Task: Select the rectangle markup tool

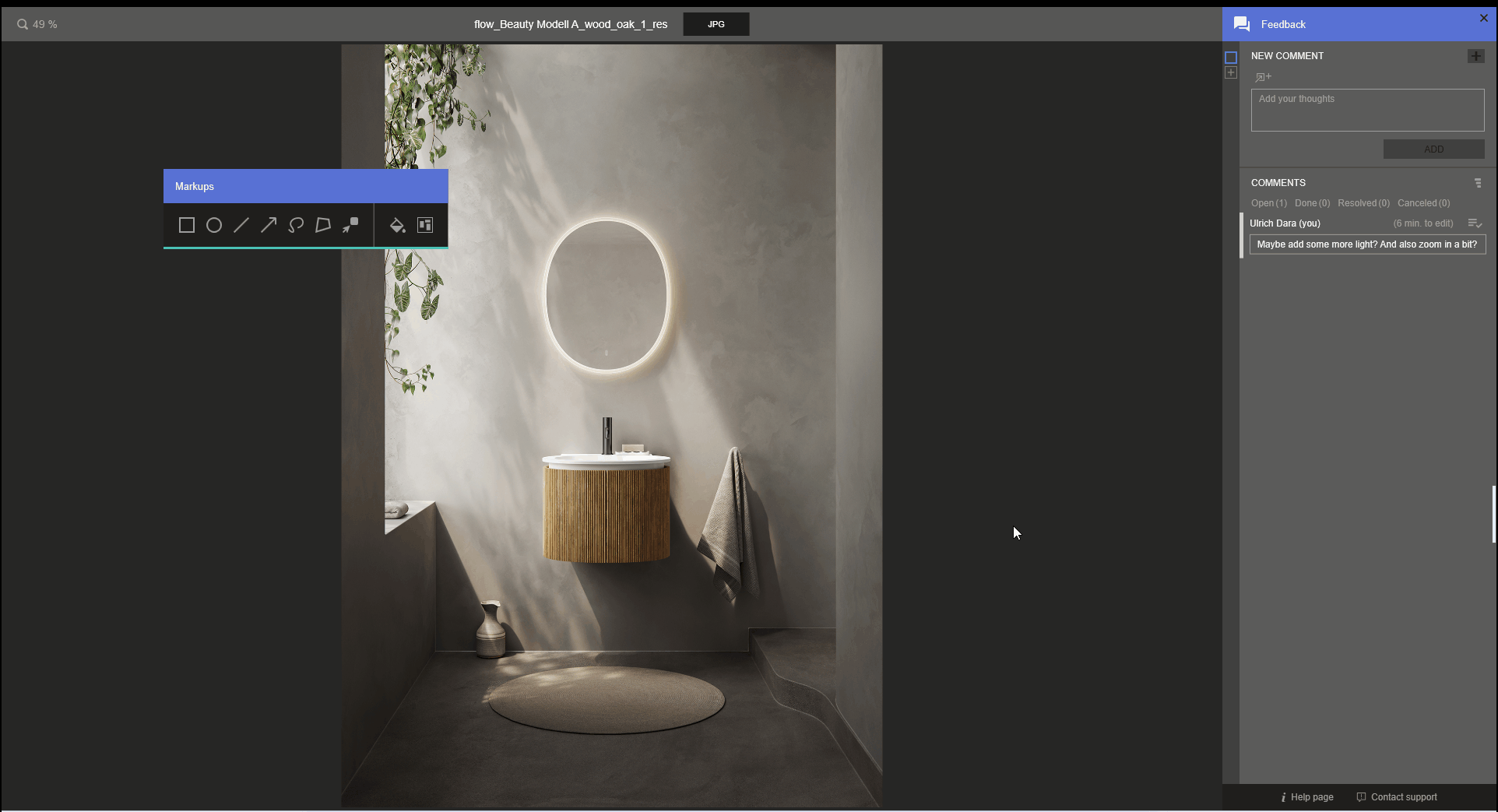Action: click(x=187, y=225)
